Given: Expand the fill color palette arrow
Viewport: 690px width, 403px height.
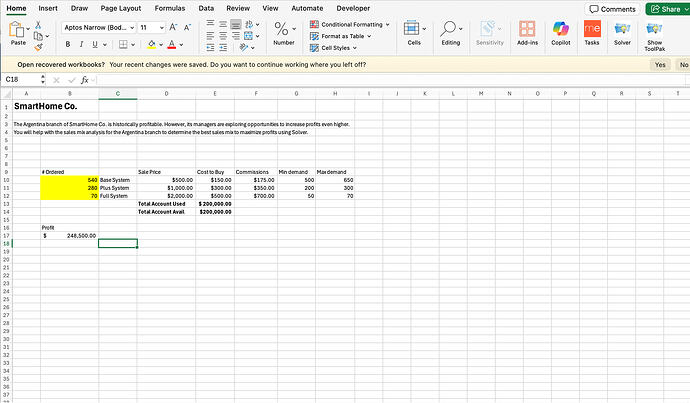Looking at the screenshot, I should (x=161, y=45).
